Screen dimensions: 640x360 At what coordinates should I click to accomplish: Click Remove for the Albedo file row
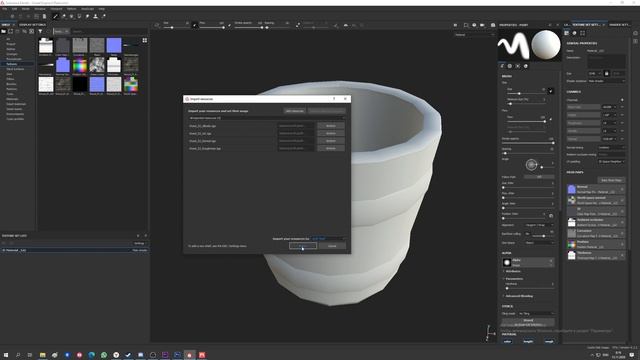(331, 126)
